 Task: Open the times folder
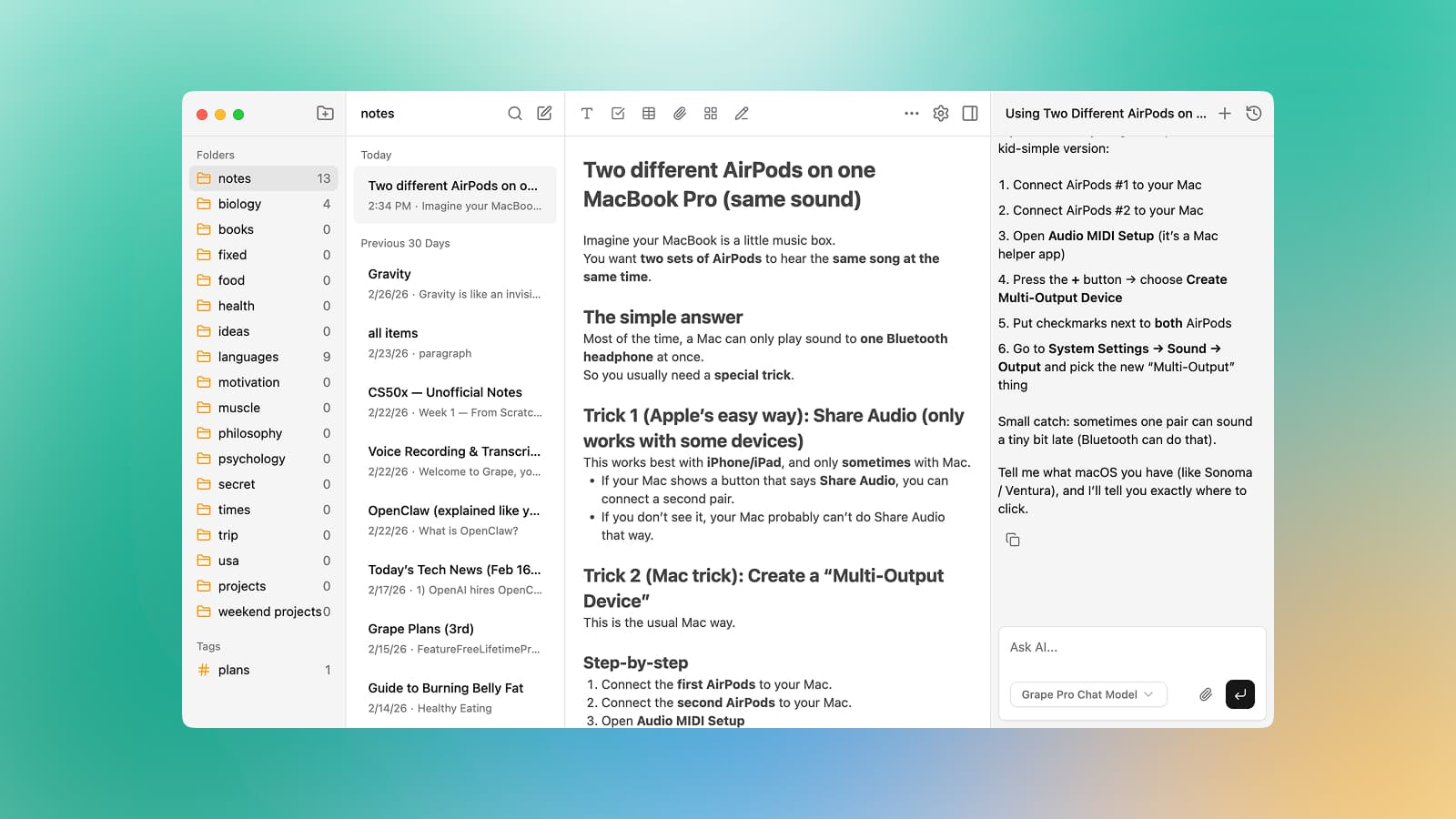[264, 510]
